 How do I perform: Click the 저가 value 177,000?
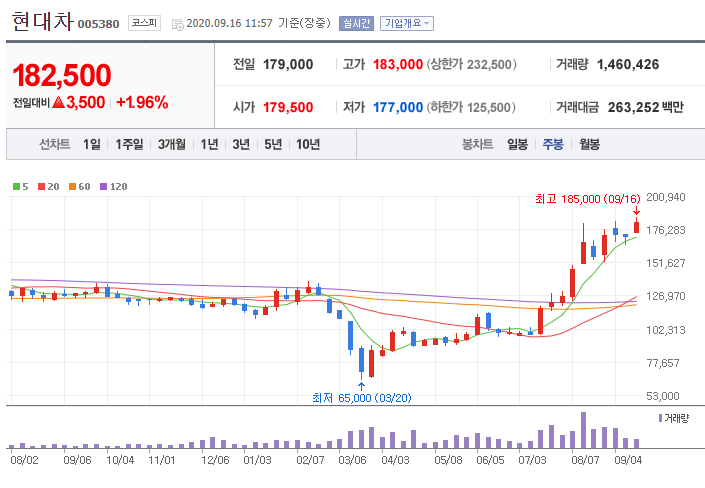tap(398, 107)
